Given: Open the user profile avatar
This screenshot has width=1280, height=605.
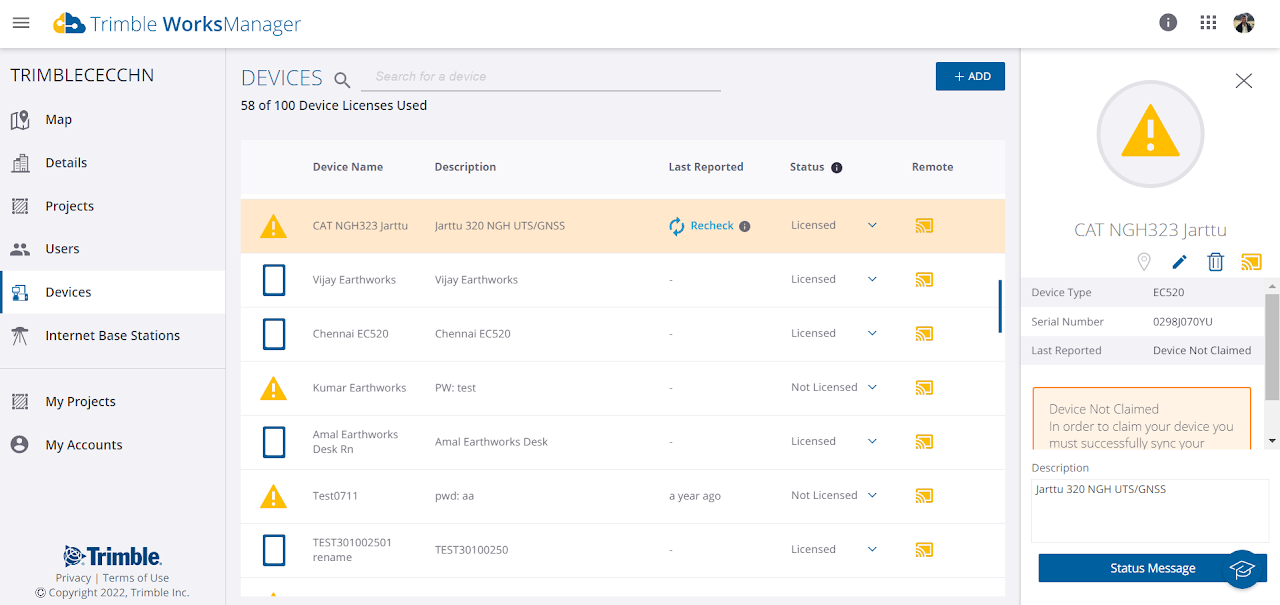Looking at the screenshot, I should [1244, 23].
